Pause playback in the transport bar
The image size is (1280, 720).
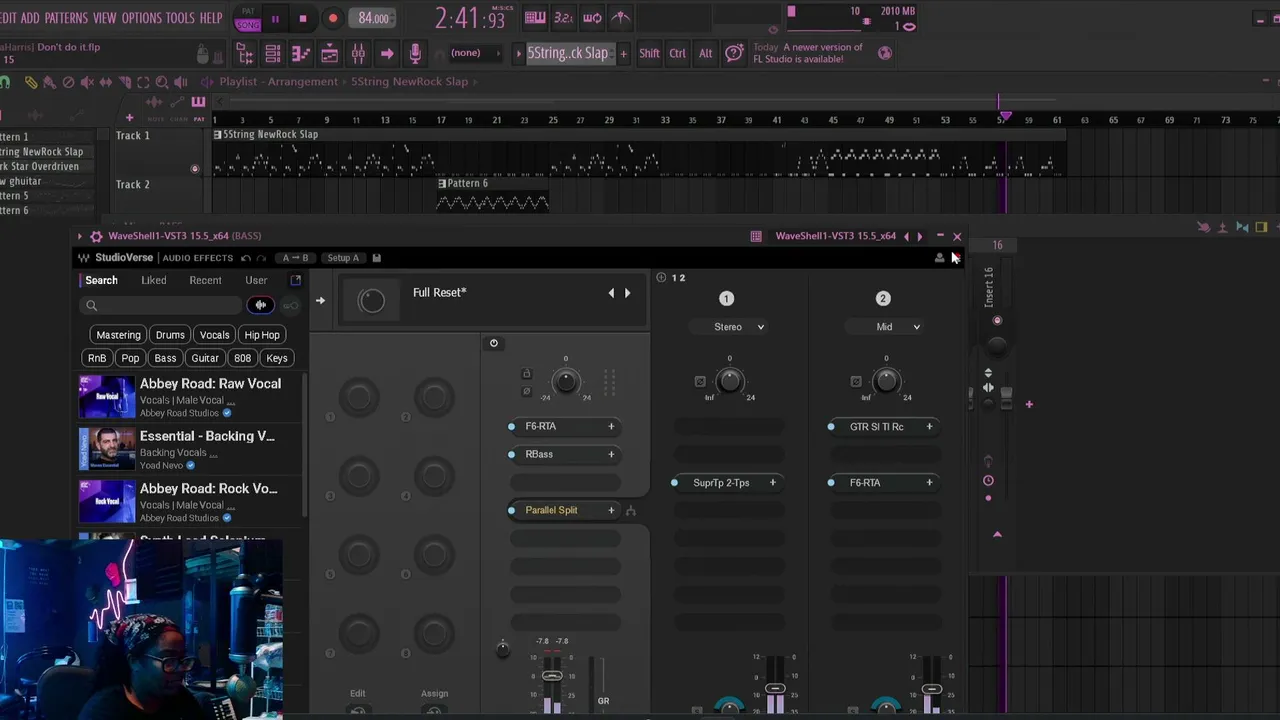[x=275, y=18]
